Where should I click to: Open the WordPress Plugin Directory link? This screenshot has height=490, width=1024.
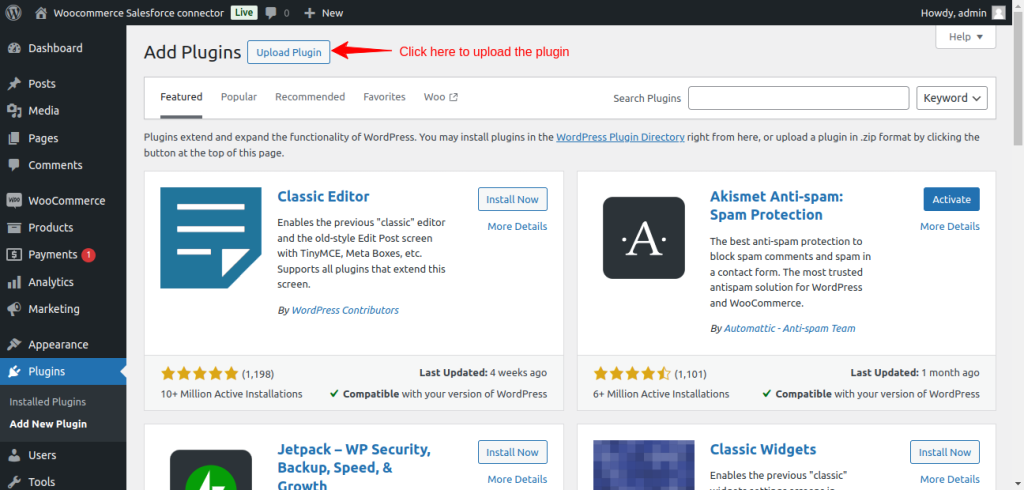point(620,137)
